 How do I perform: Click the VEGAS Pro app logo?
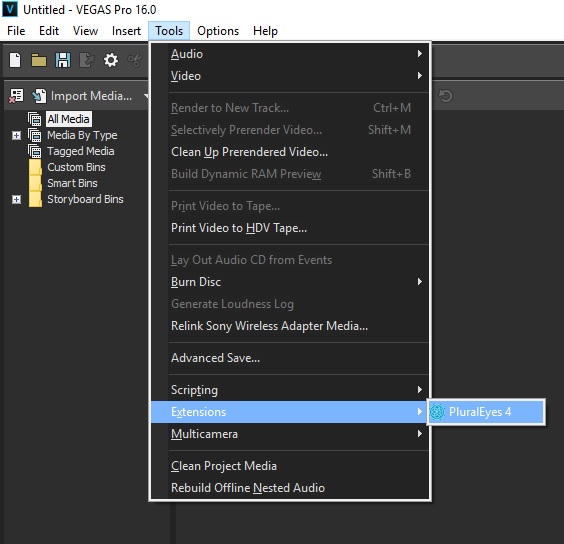tap(9, 9)
